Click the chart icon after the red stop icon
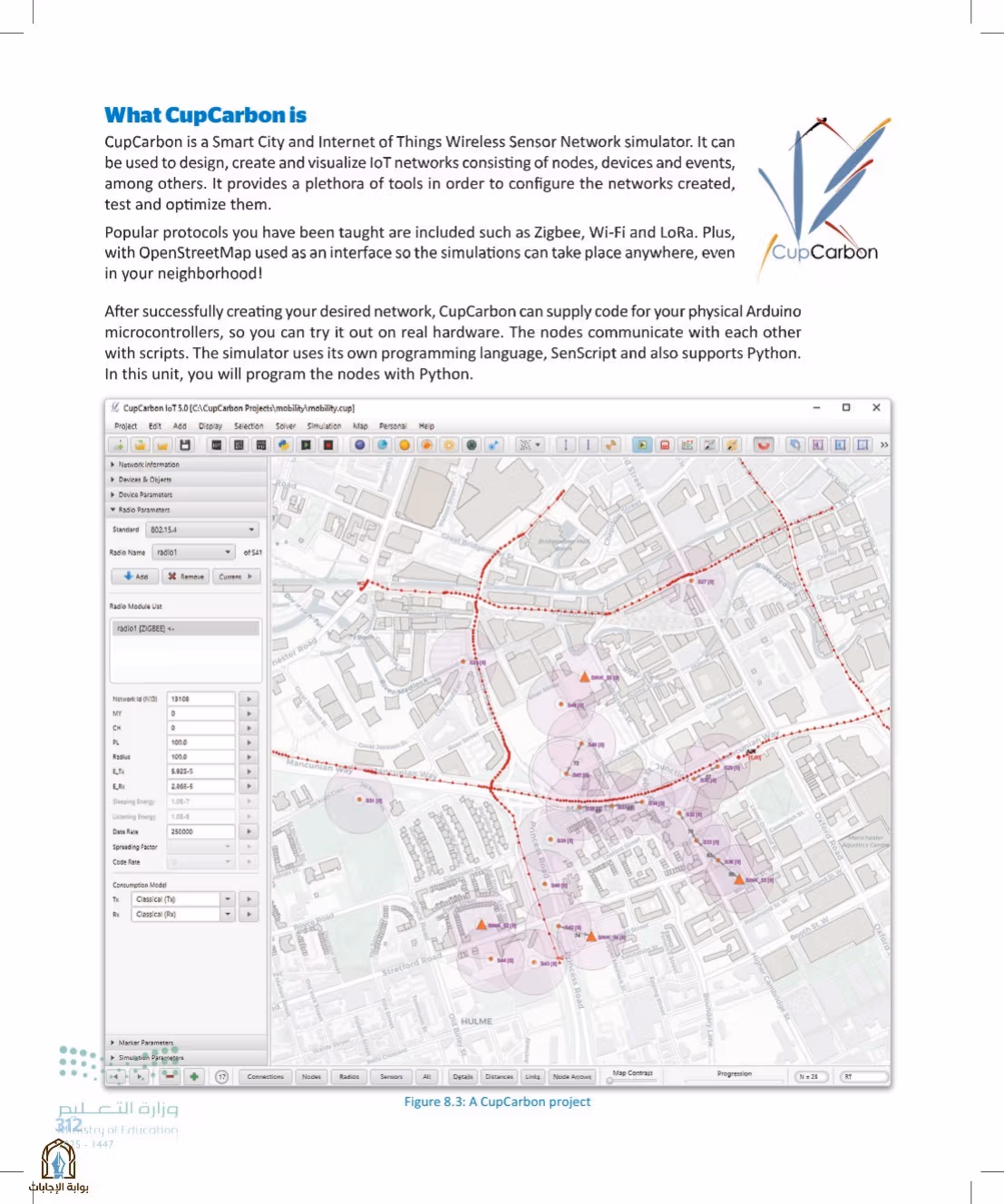The image size is (1004, 1204). 687,445
